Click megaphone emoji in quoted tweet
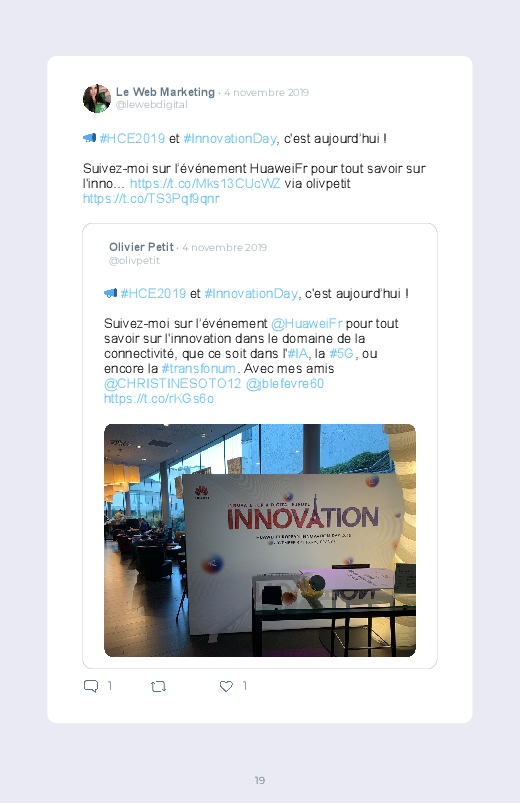Image resolution: width=520 pixels, height=803 pixels. coord(111,293)
